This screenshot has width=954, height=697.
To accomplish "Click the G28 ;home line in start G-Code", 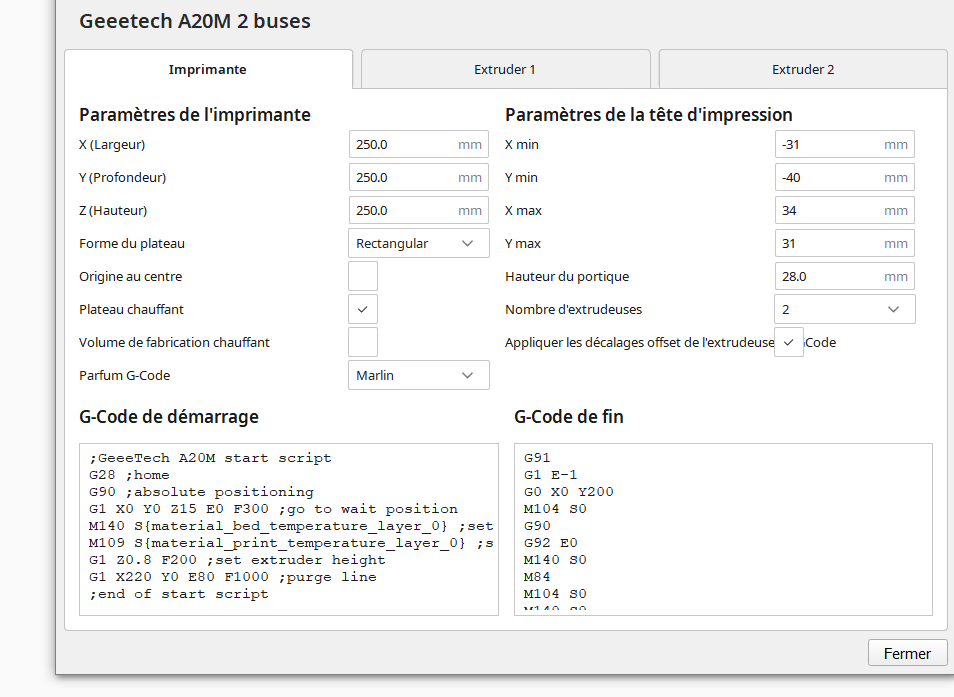I will [129, 475].
